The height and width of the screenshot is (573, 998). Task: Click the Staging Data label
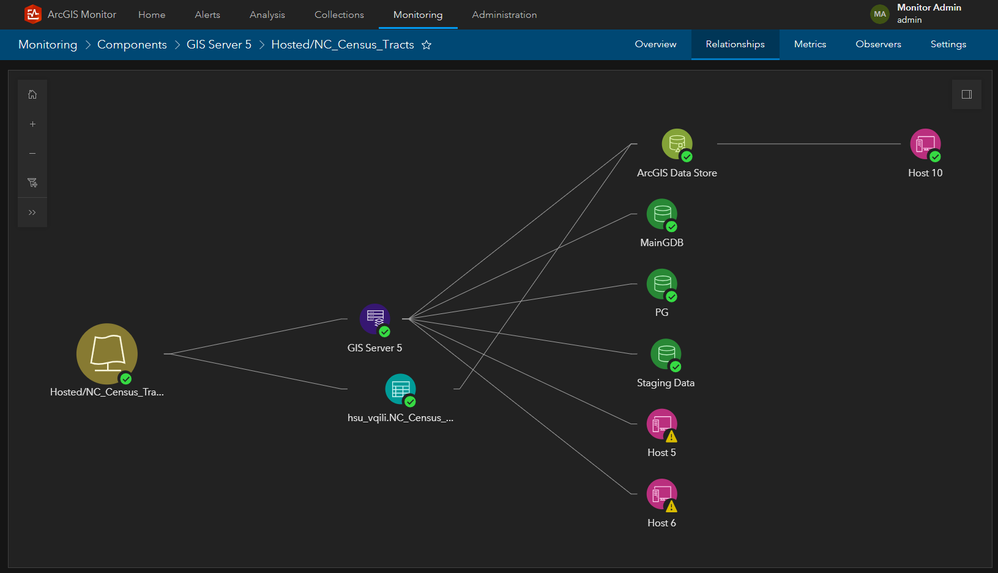[x=666, y=383]
